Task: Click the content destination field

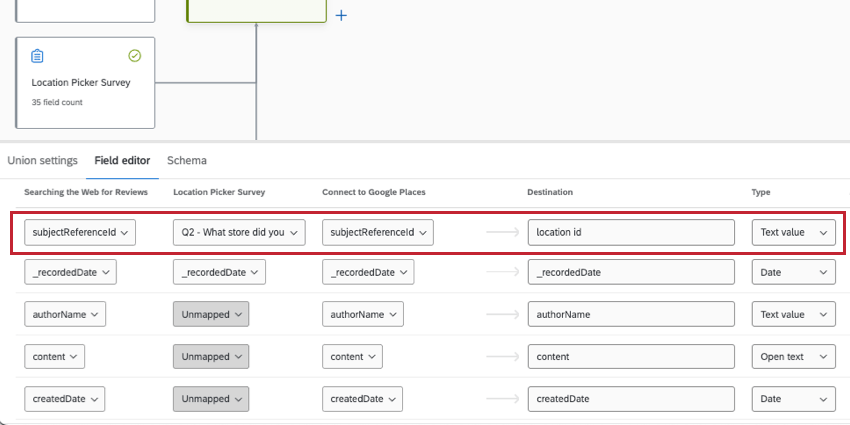Action: [x=630, y=355]
